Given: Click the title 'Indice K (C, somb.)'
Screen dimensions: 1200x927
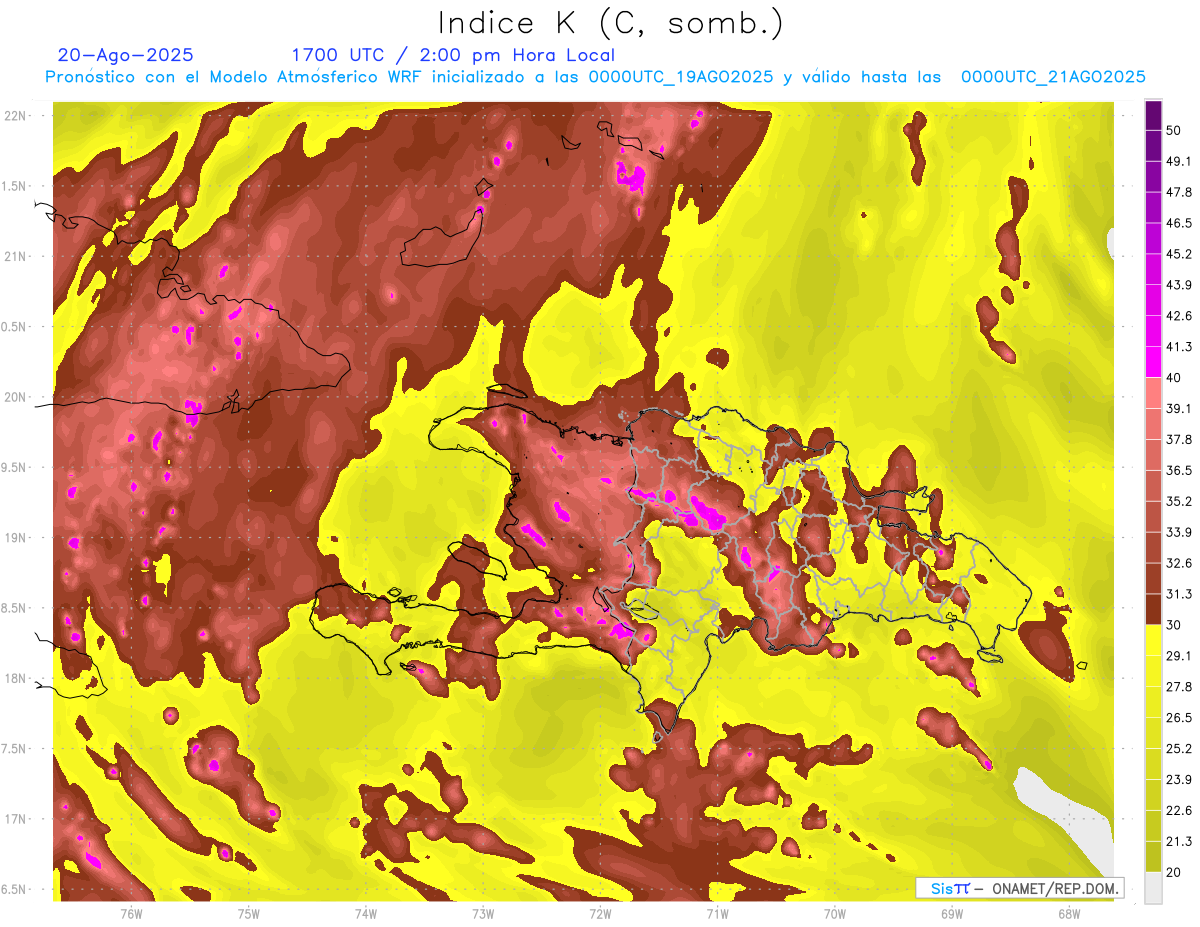Looking at the screenshot, I should (x=611, y=23).
